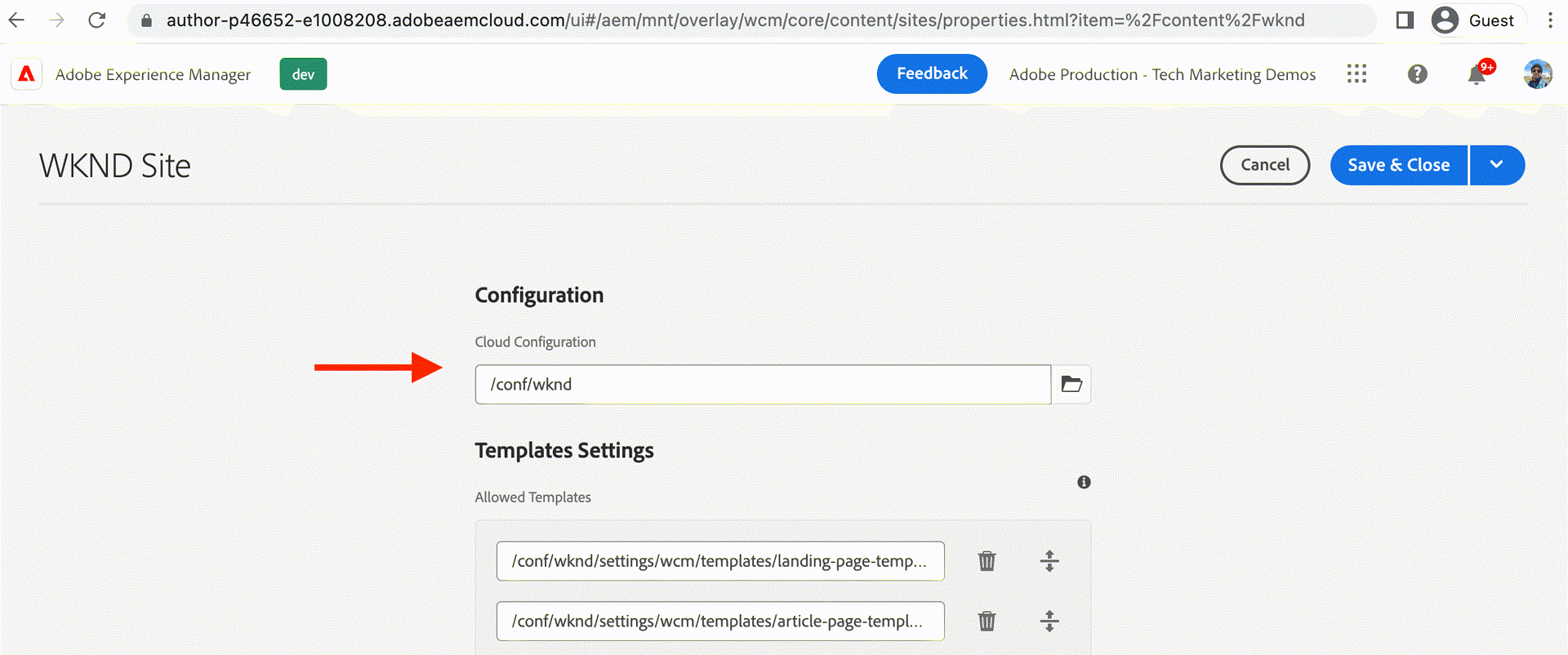The height and width of the screenshot is (655, 1568).
Task: Click the Allowed Templates label
Action: tap(532, 497)
